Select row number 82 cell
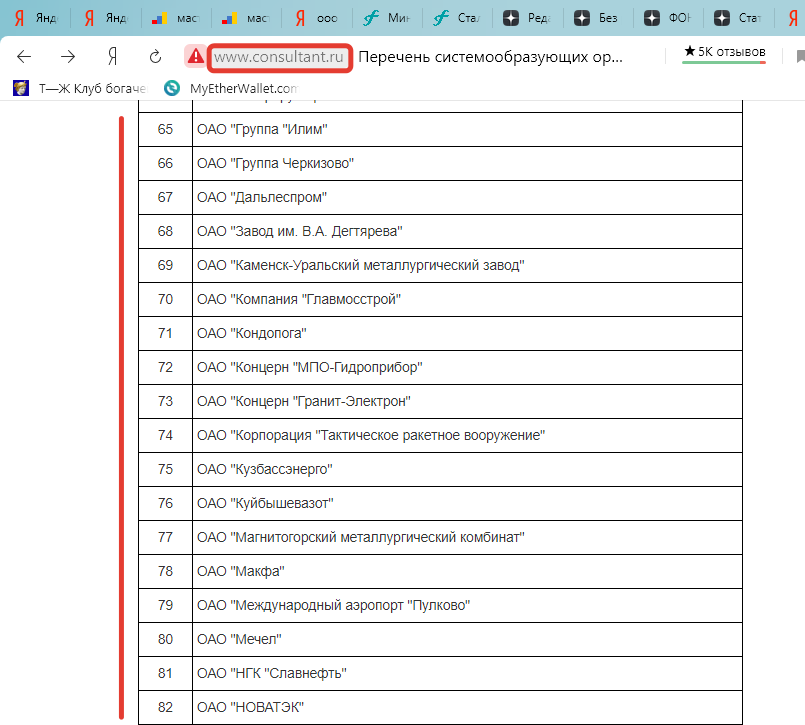Viewport: 805px width, 725px height. 165,707
